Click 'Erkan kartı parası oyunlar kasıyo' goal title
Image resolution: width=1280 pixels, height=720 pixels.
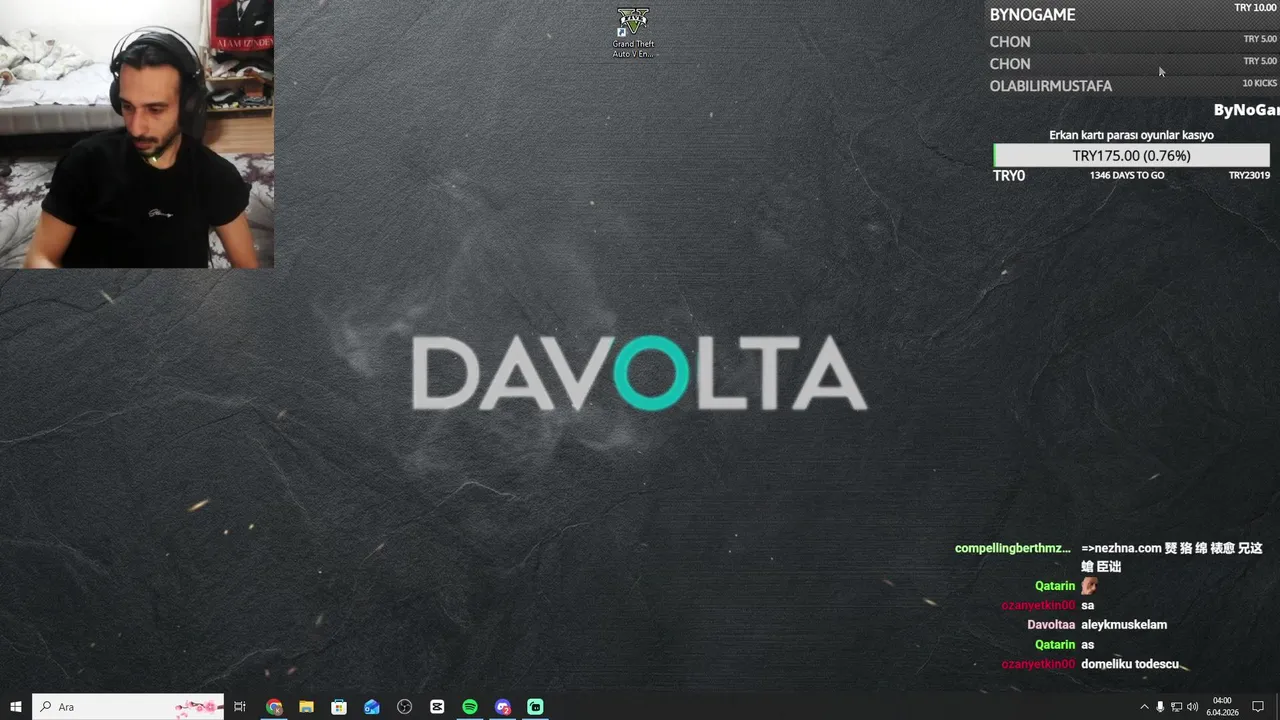click(1131, 135)
